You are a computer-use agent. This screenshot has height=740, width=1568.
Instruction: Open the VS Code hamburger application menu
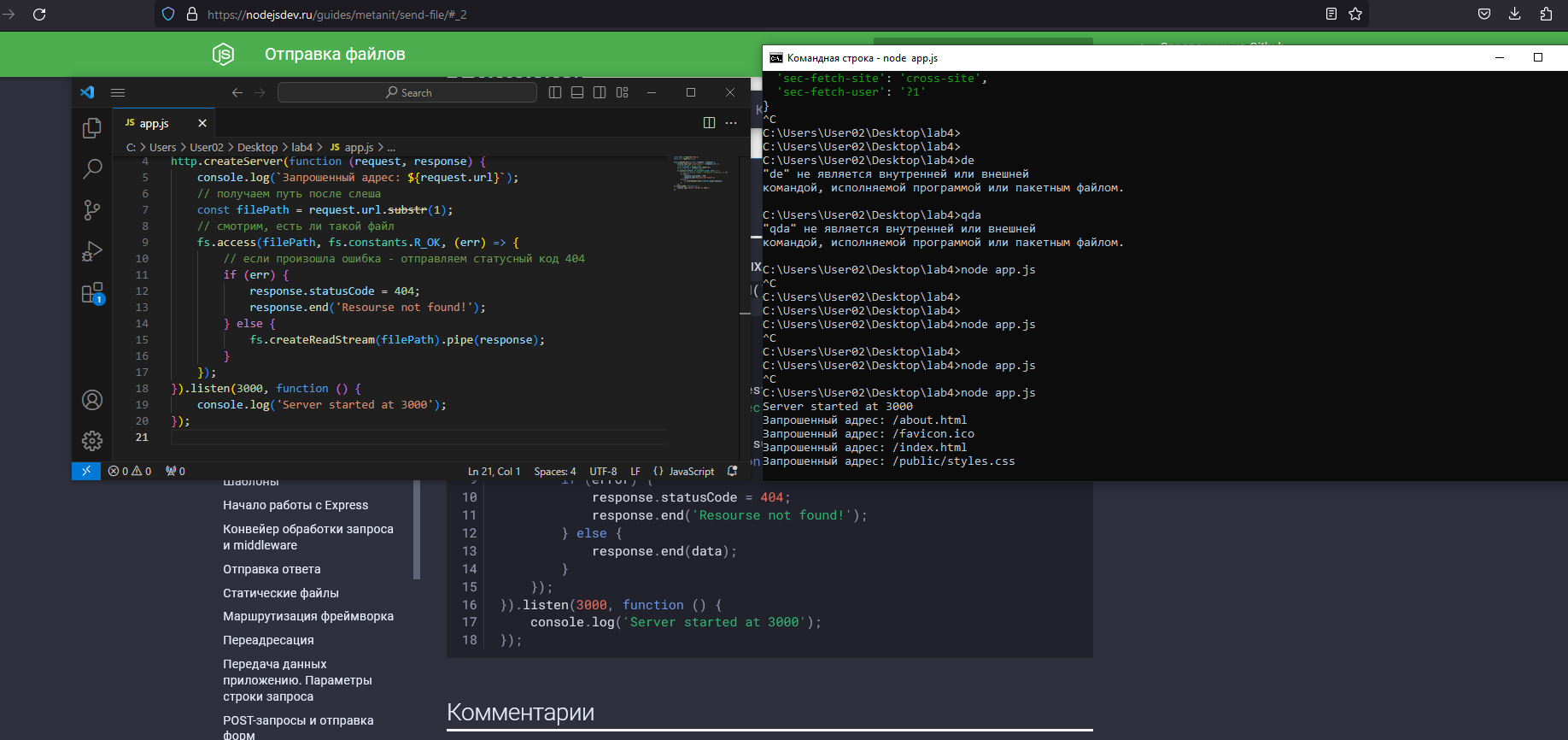click(x=118, y=92)
